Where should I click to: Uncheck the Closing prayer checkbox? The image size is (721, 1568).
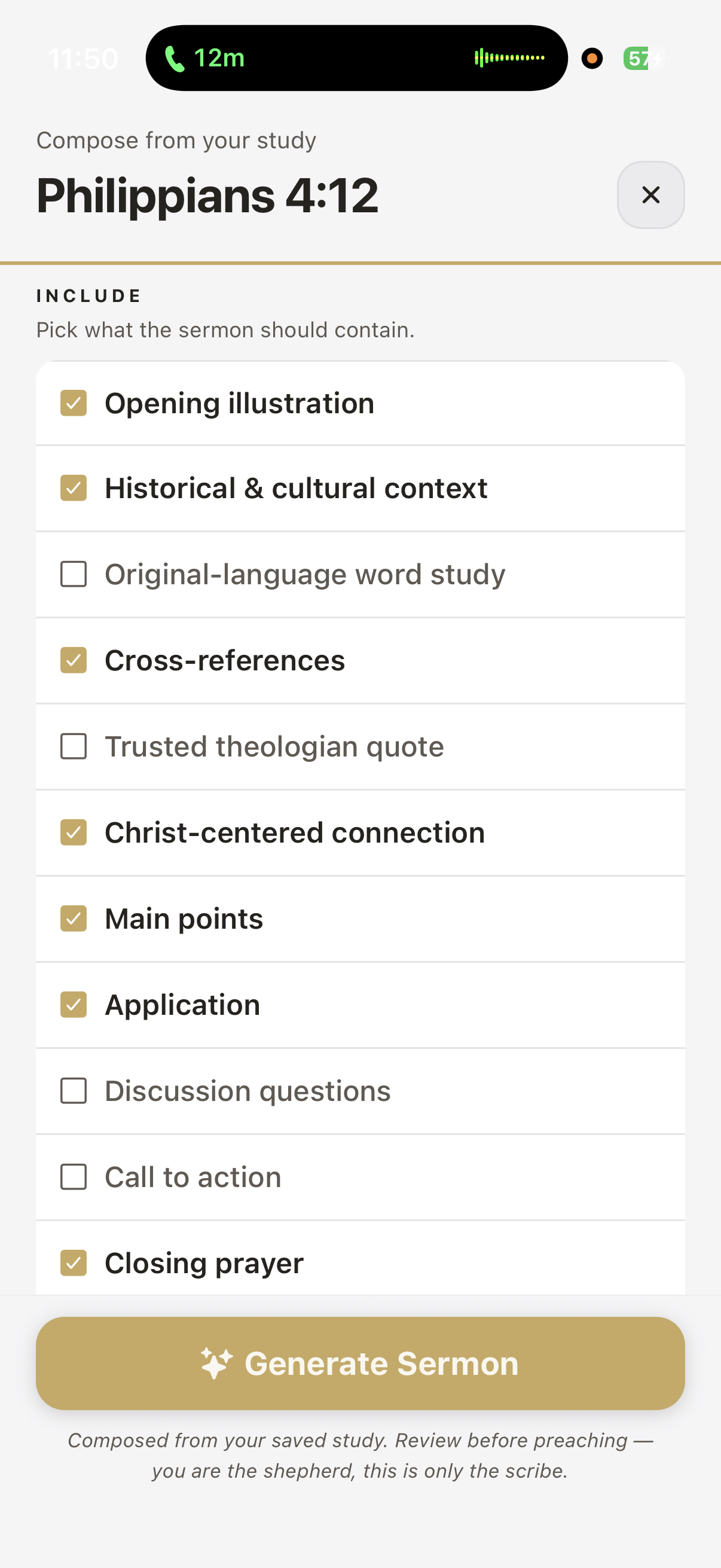[x=74, y=1263]
